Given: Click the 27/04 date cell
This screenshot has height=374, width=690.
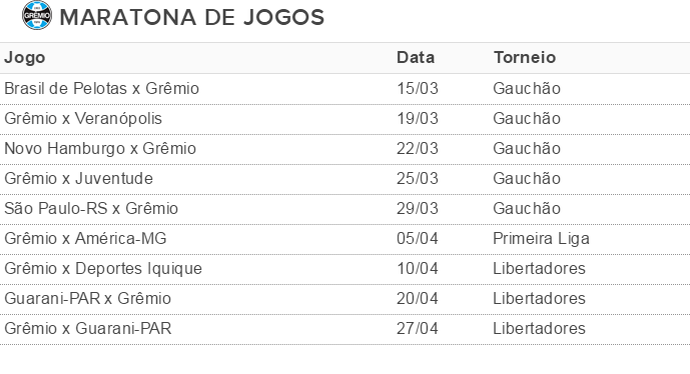Looking at the screenshot, I should pyautogui.click(x=417, y=328).
